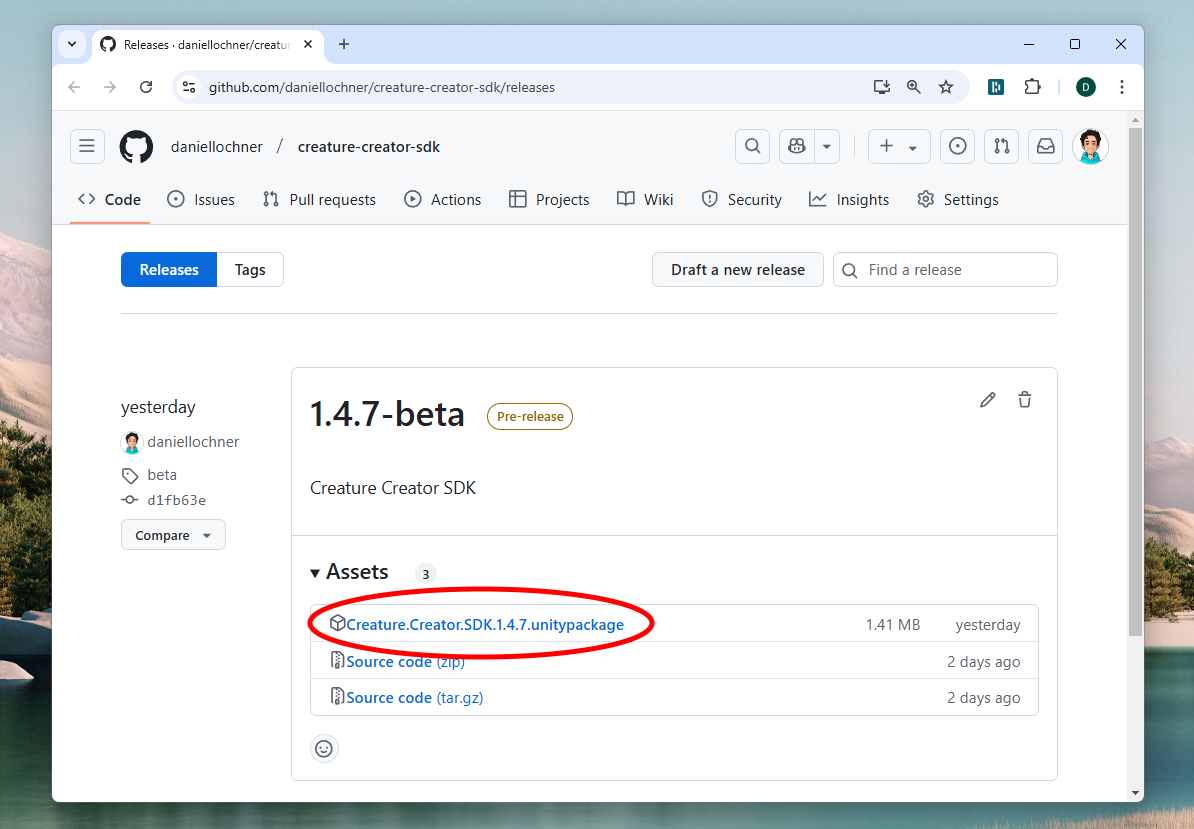
Task: Open repository Settings tab
Action: click(x=958, y=199)
